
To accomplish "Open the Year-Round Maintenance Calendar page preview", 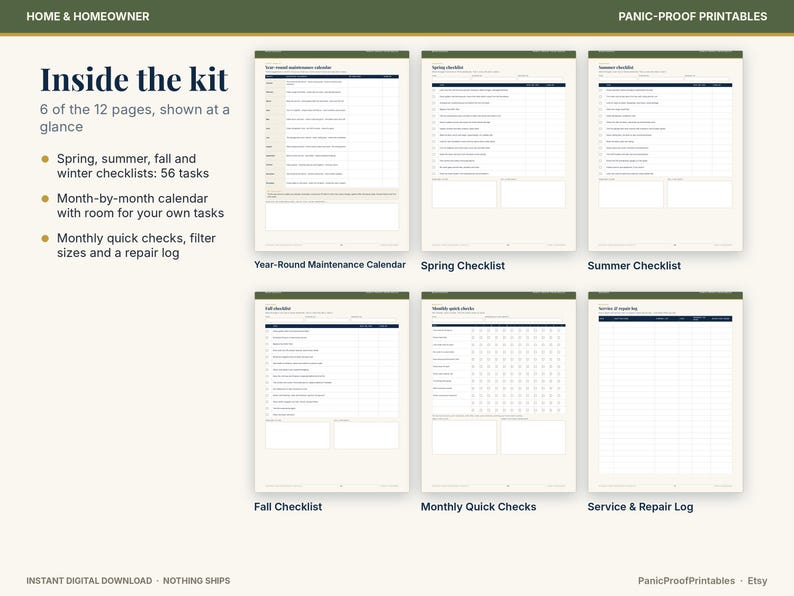I will point(332,151).
